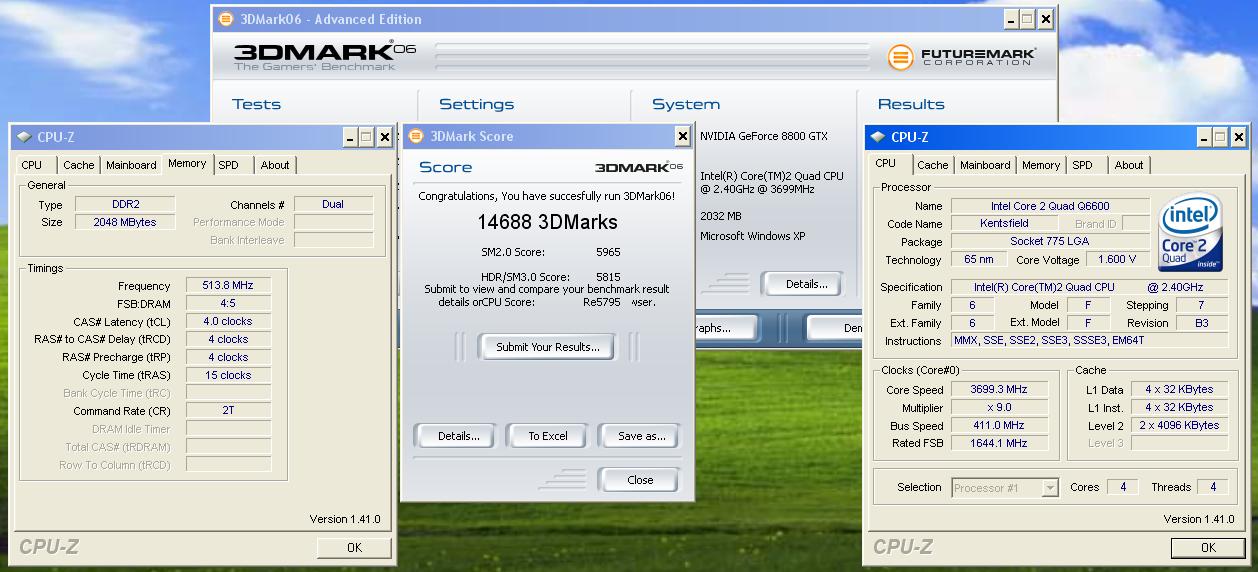Click the right CPU-Z window title icon
1258x572 pixels.
[878, 137]
